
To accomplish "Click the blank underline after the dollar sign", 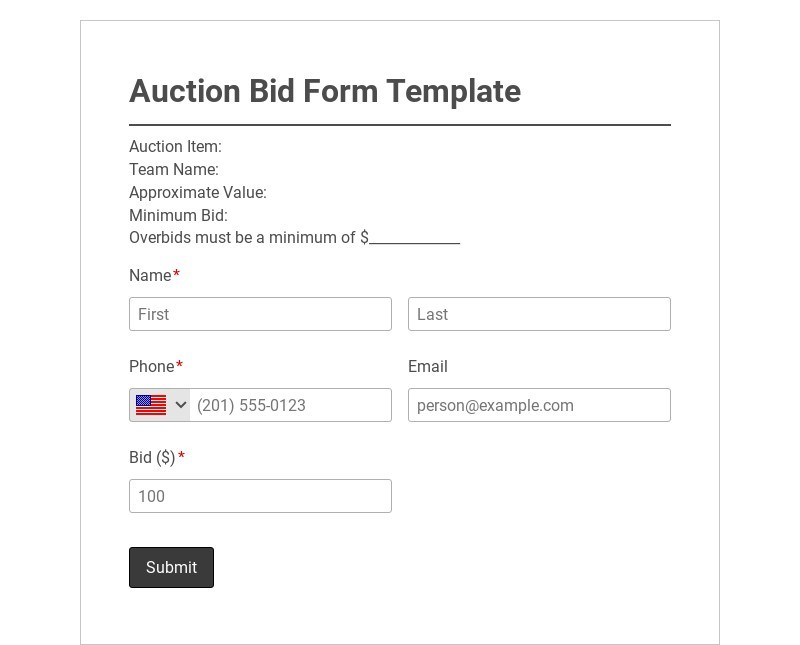I will pyautogui.click(x=415, y=240).
